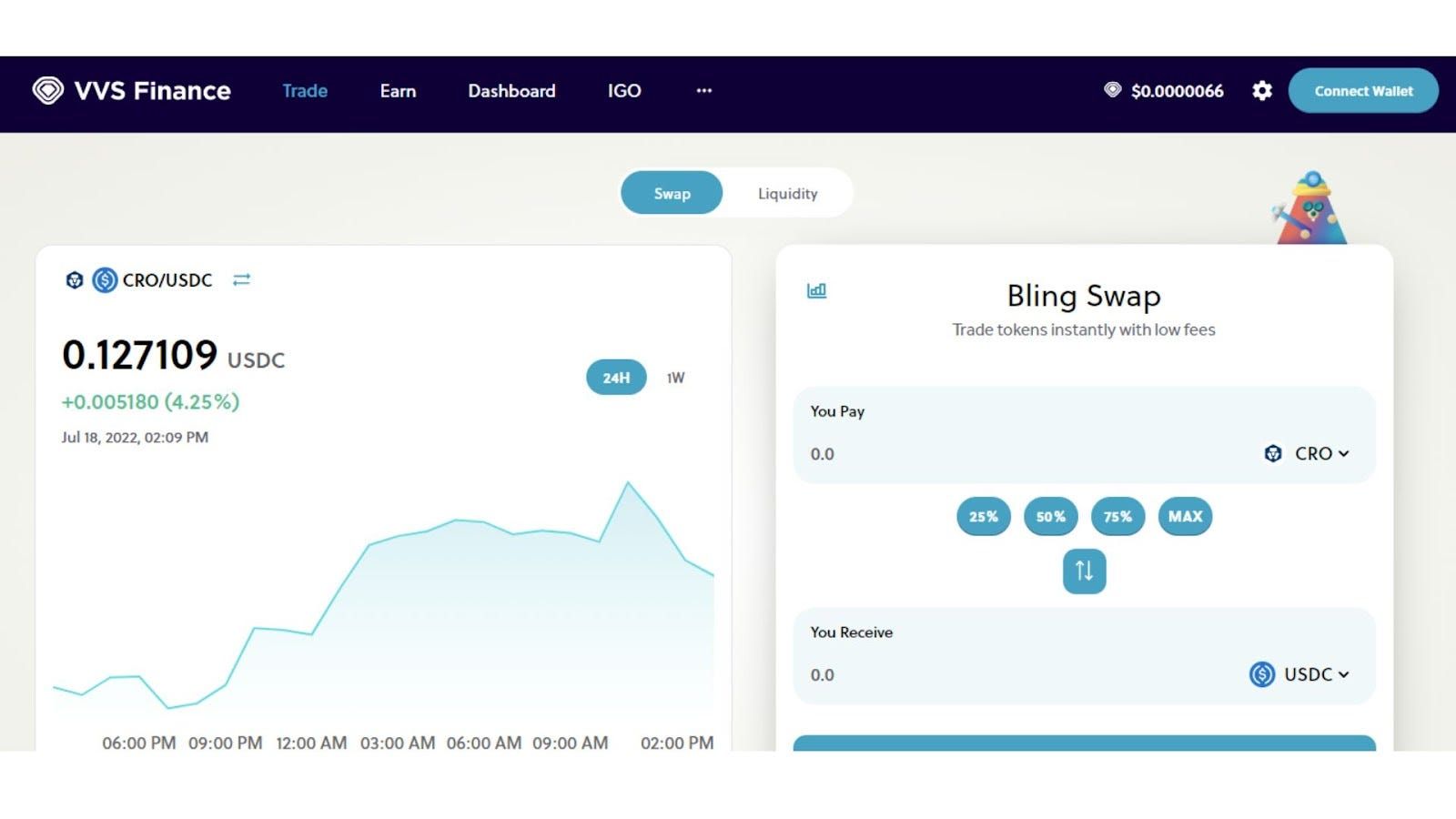This screenshot has height=819, width=1456.
Task: Switch to the Liquidity tab
Action: tap(788, 193)
